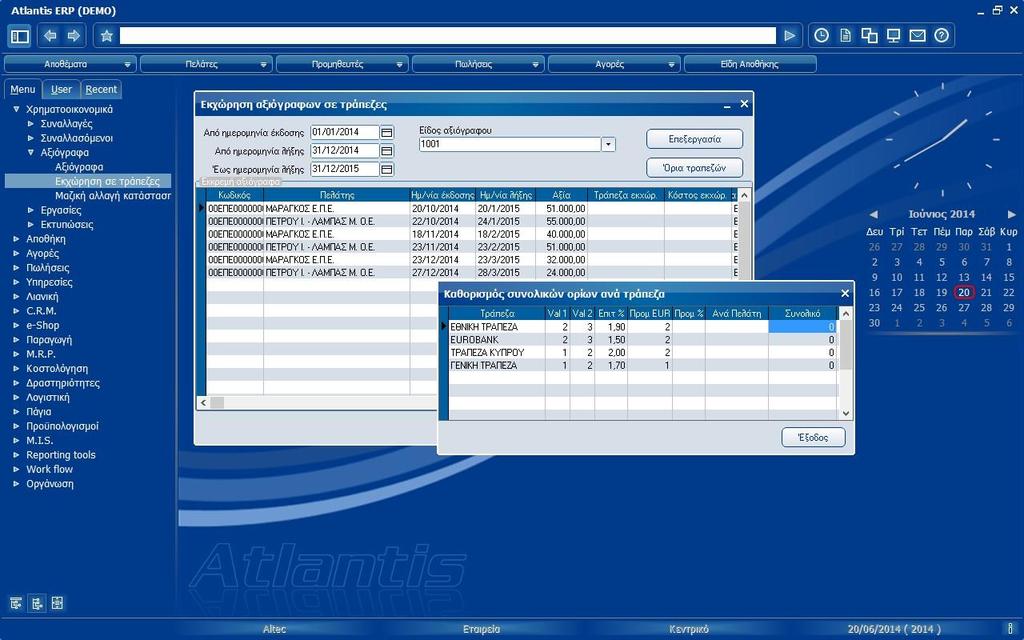This screenshot has width=1024, height=640.
Task: Run the command with the play arrow icon
Action: 790,36
